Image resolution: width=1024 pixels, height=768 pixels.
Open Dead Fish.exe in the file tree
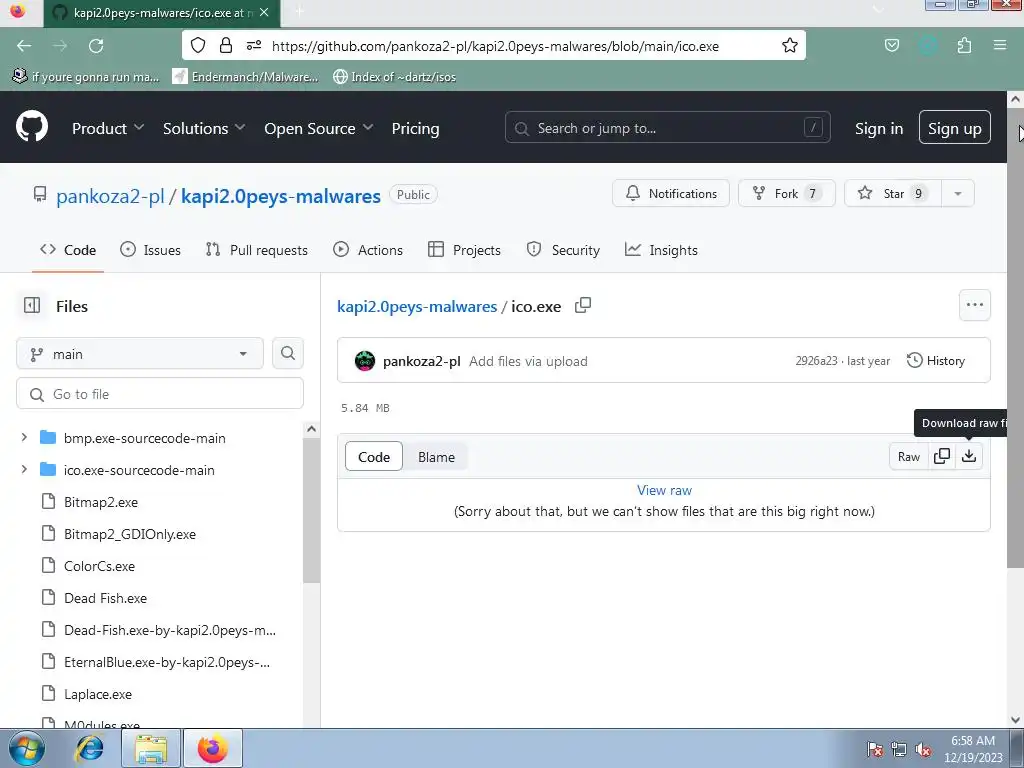point(105,598)
